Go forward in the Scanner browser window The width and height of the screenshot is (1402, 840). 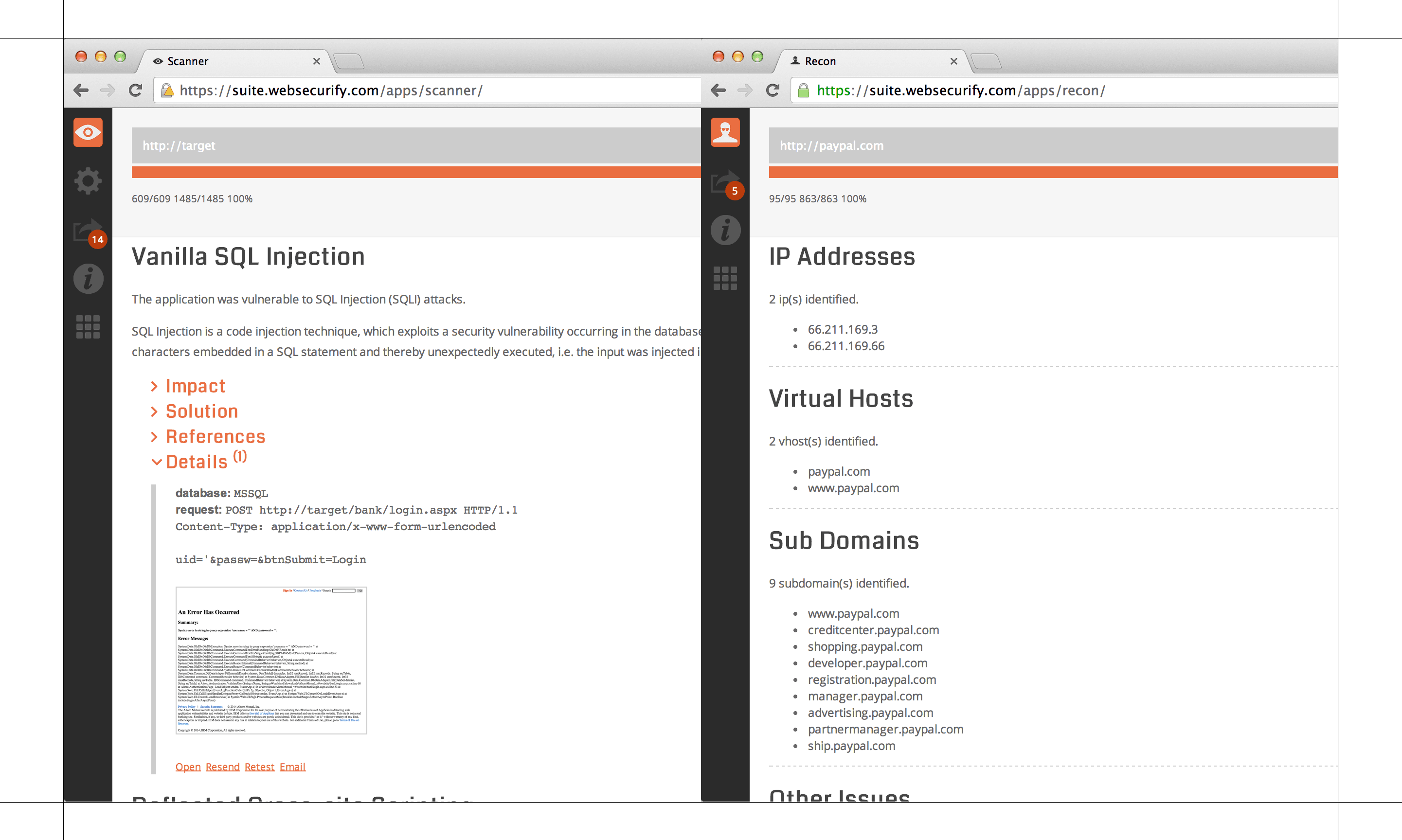(x=108, y=90)
